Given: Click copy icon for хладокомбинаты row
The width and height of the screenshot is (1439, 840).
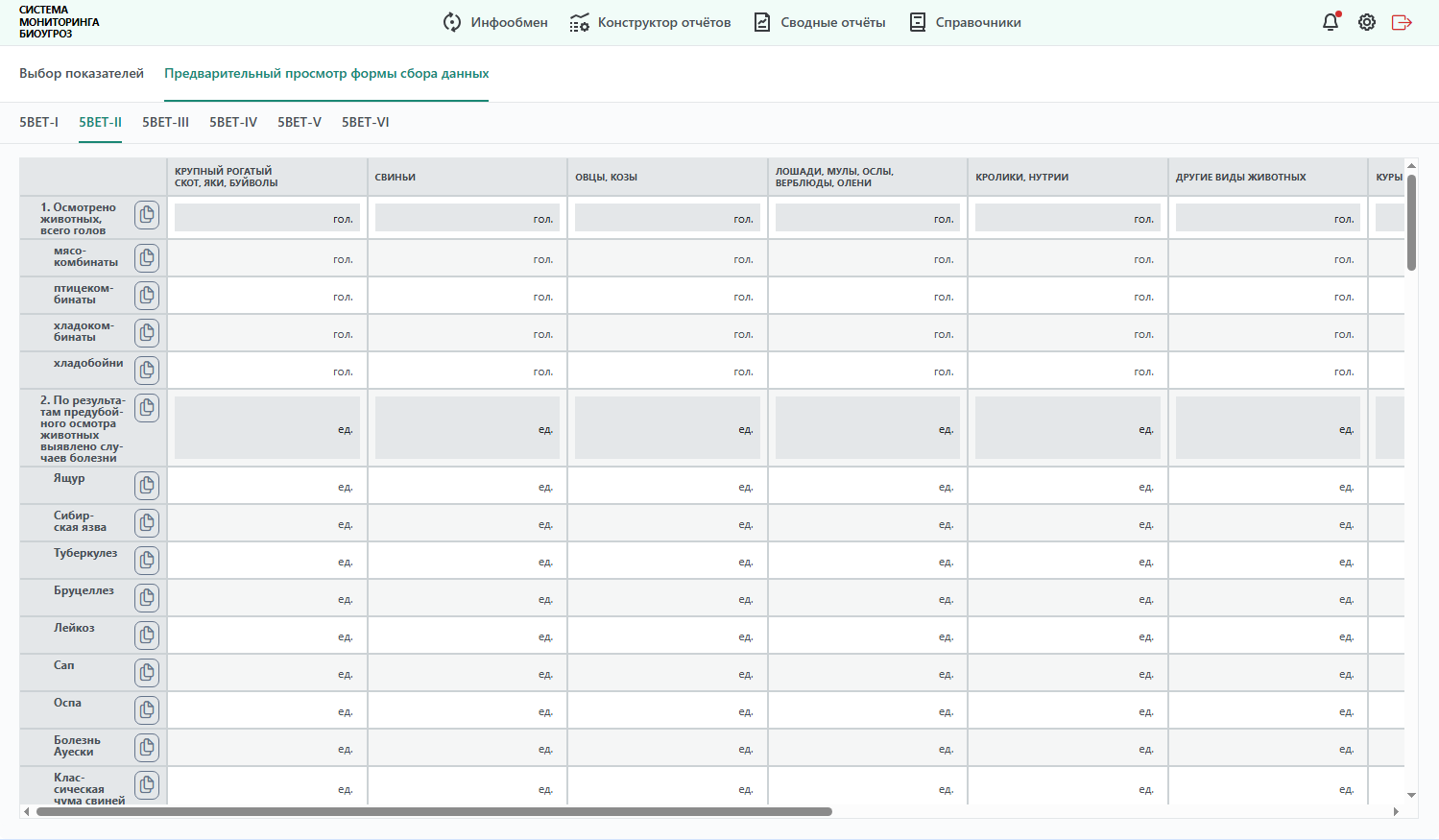Looking at the screenshot, I should pos(147,332).
